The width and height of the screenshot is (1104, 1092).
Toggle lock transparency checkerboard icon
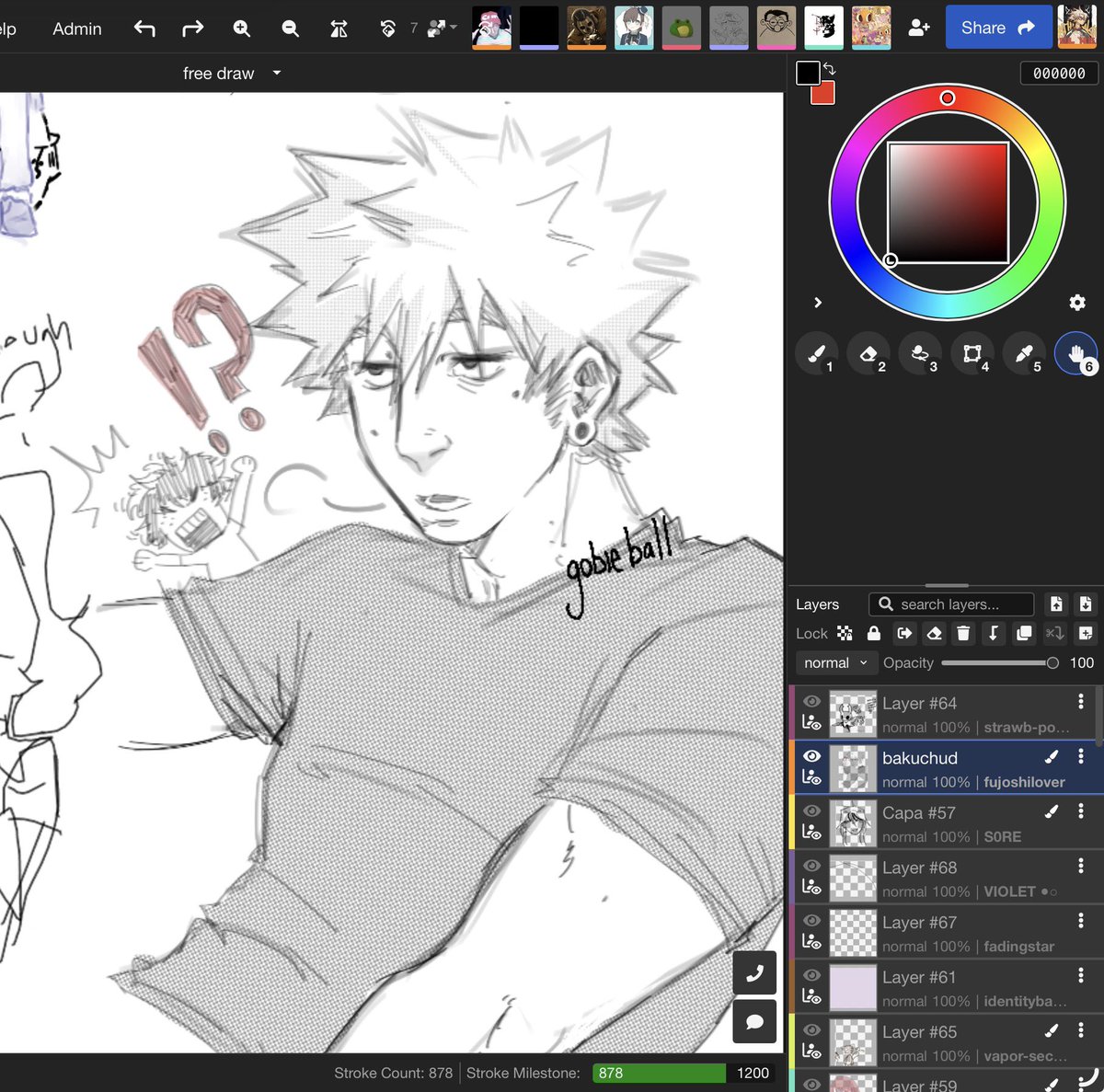click(845, 633)
